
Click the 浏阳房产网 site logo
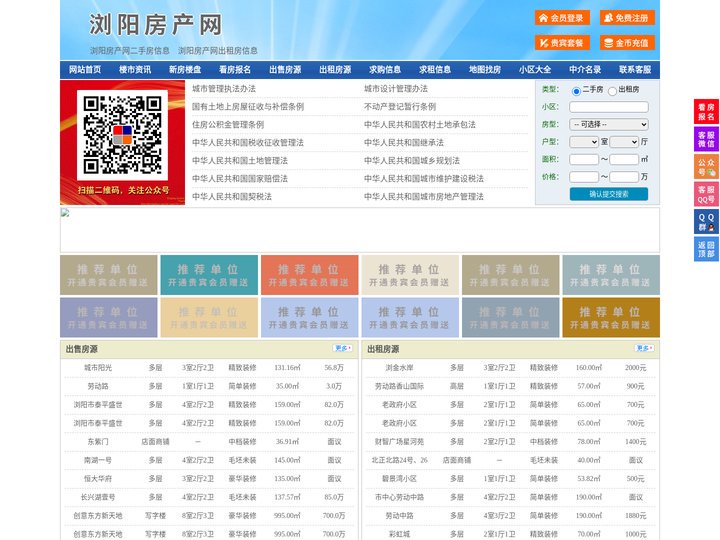[156, 25]
